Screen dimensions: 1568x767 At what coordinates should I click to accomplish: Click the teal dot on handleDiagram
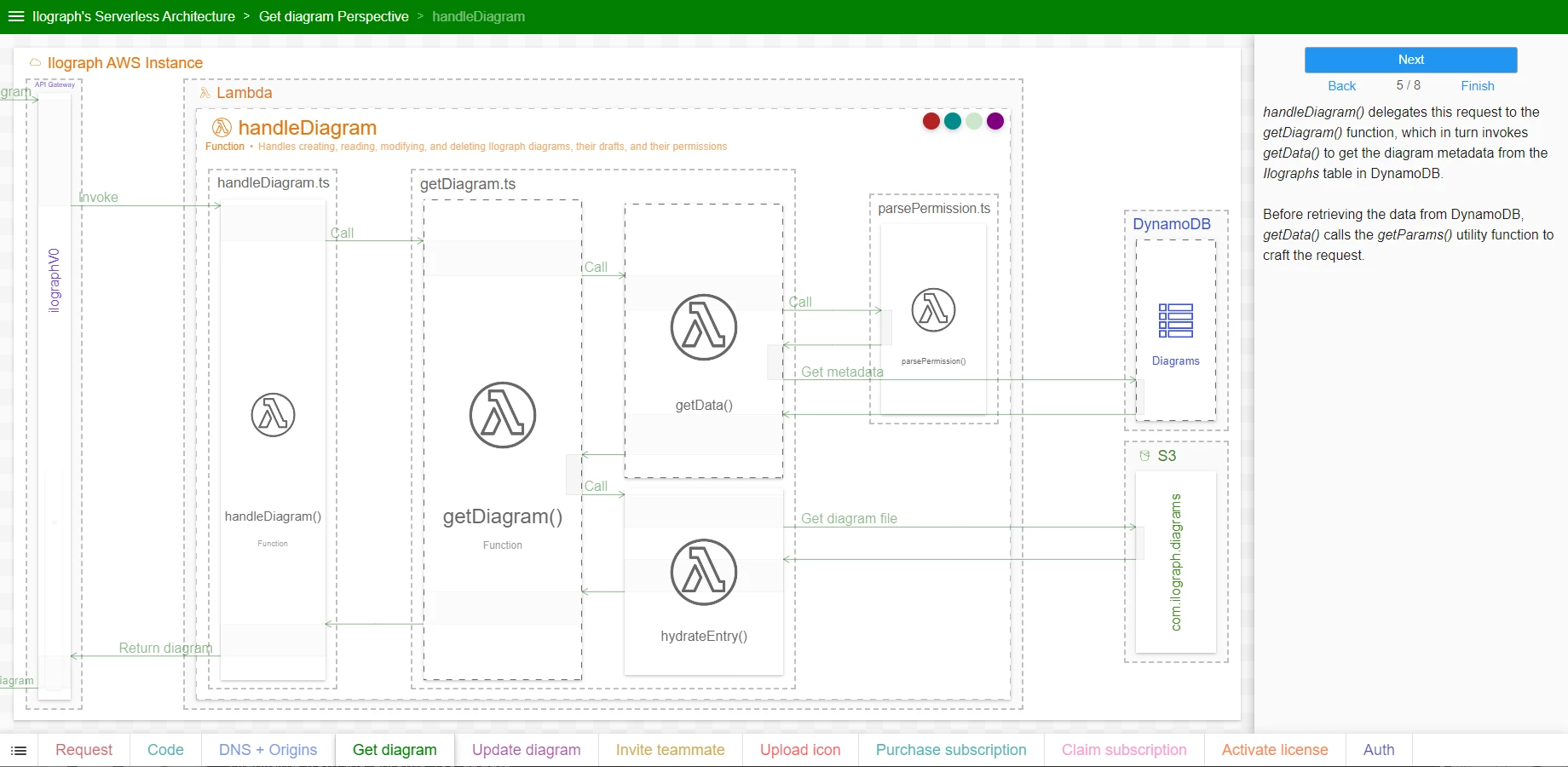(x=953, y=121)
